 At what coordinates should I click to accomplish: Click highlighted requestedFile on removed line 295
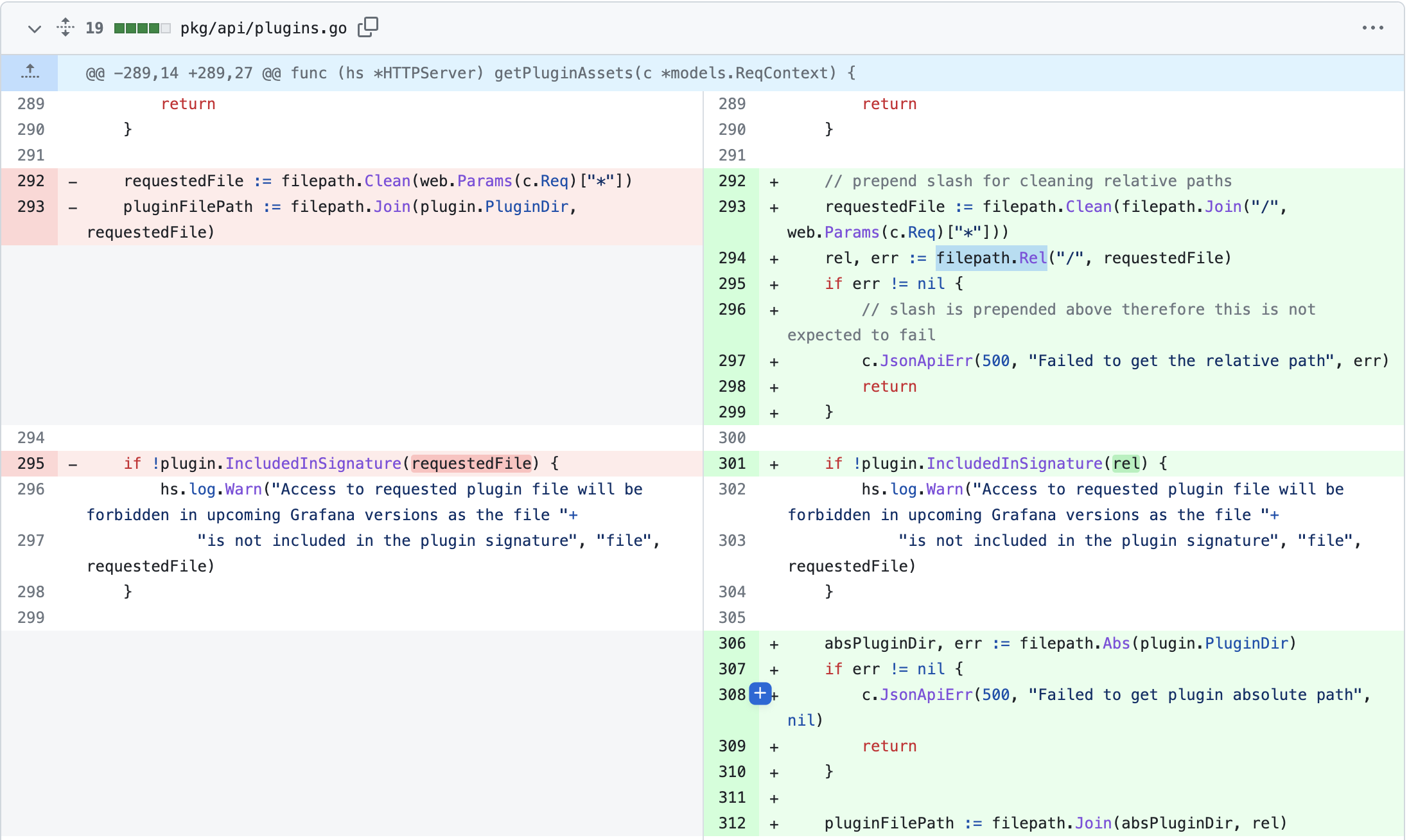click(x=471, y=464)
